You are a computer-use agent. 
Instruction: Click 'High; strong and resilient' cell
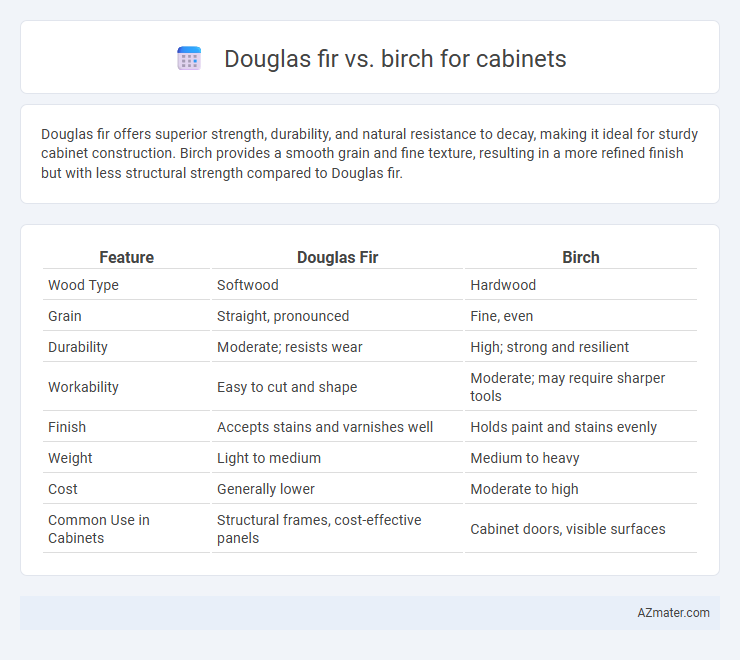pos(549,347)
